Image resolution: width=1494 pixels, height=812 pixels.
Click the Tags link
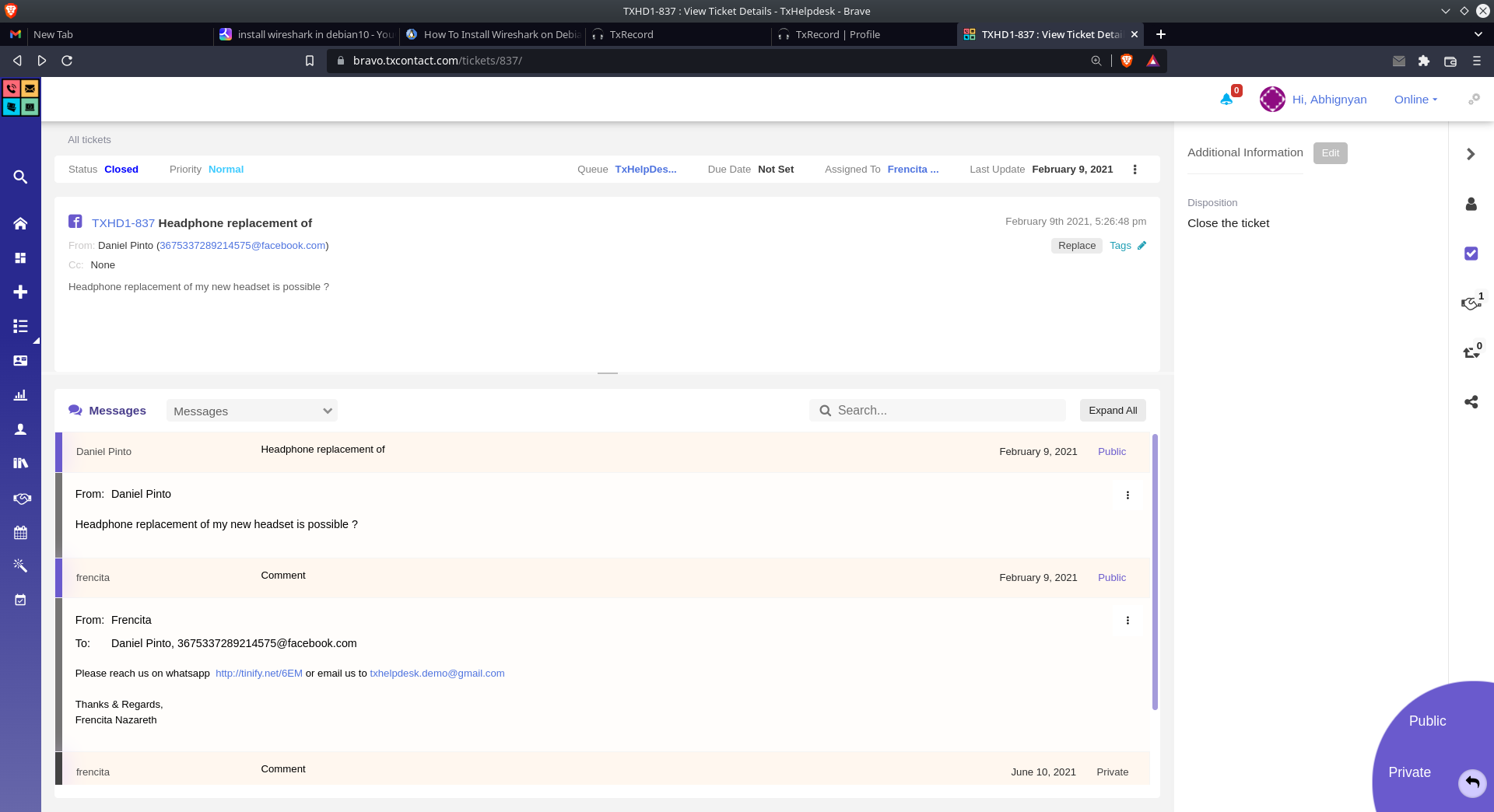(x=1120, y=246)
